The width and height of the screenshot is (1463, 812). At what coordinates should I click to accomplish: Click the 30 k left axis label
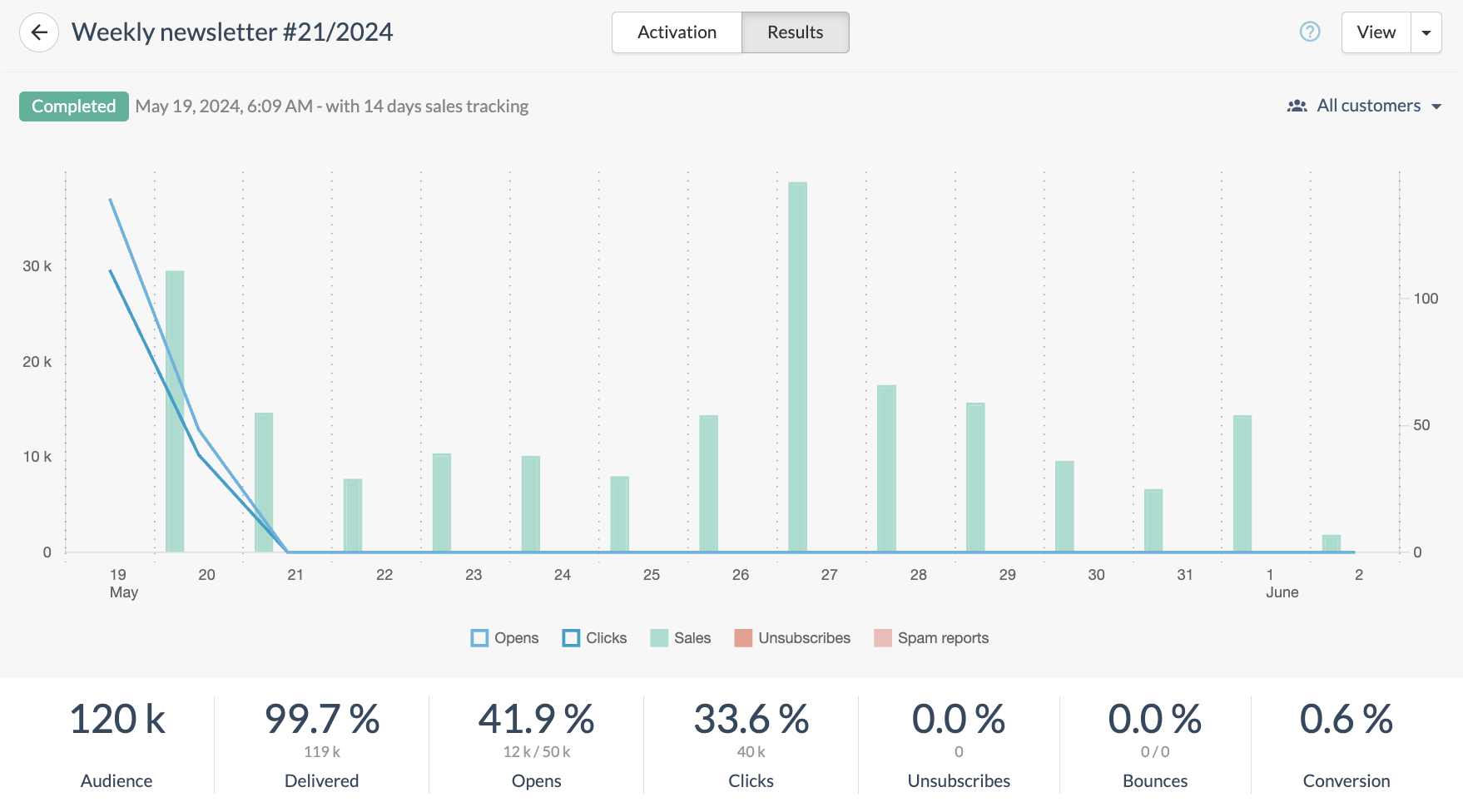[37, 266]
